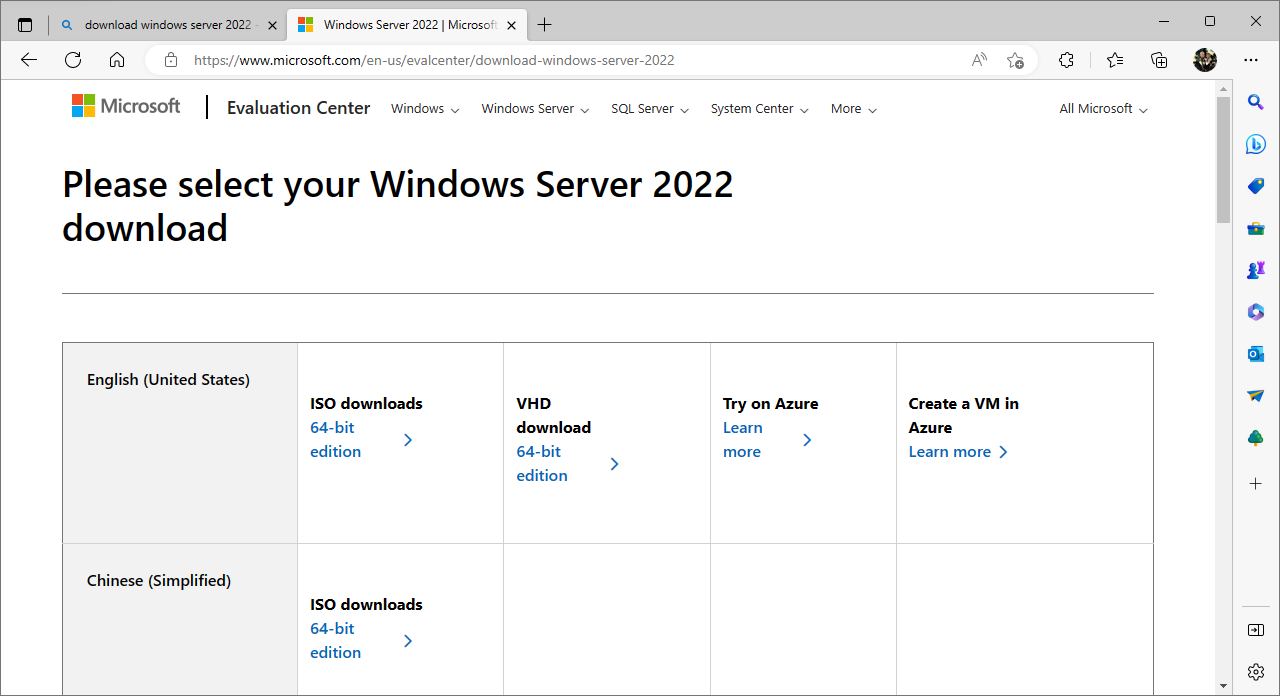
Task: Click the Create a VM in Azure Learn more link
Action: point(950,452)
